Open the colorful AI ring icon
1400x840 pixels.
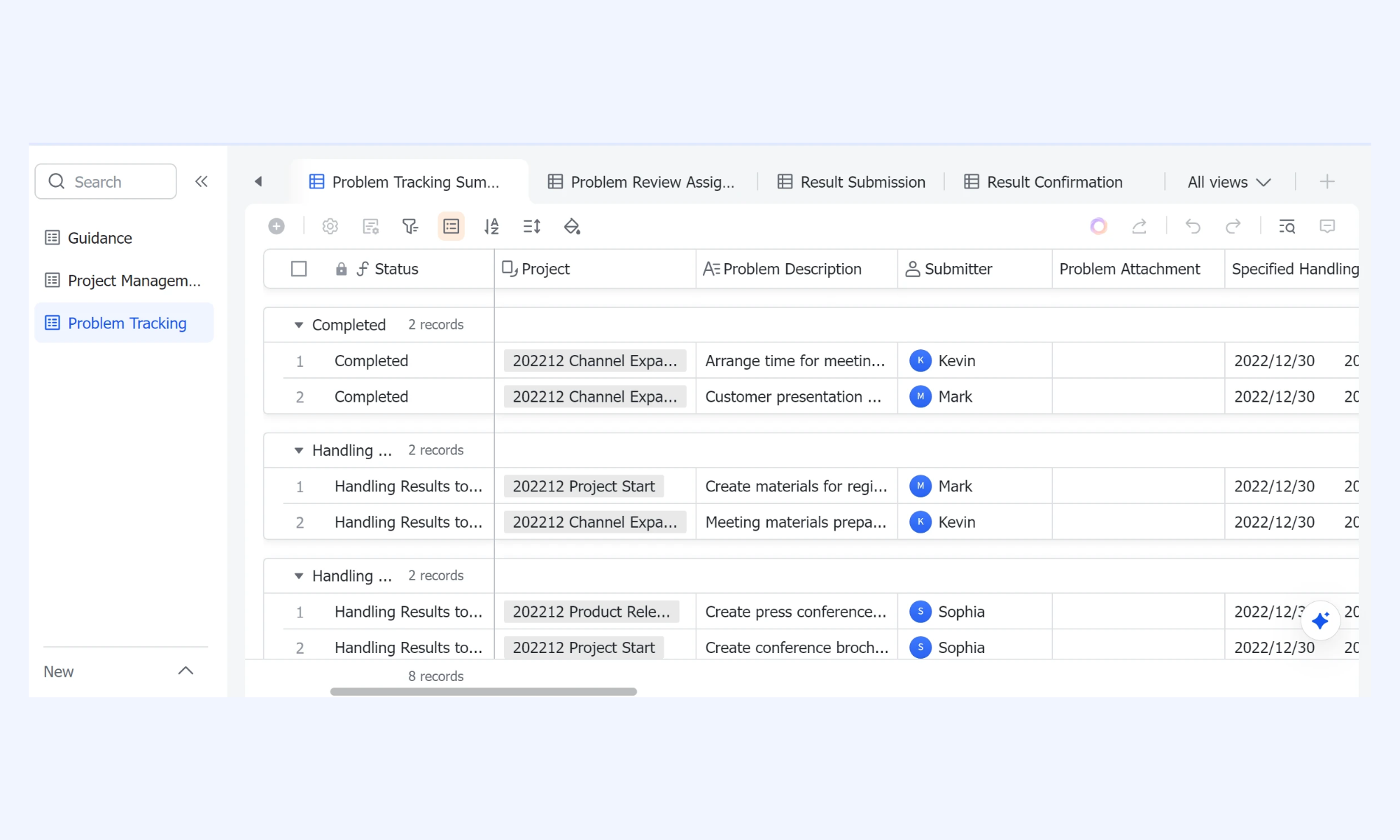click(1098, 226)
